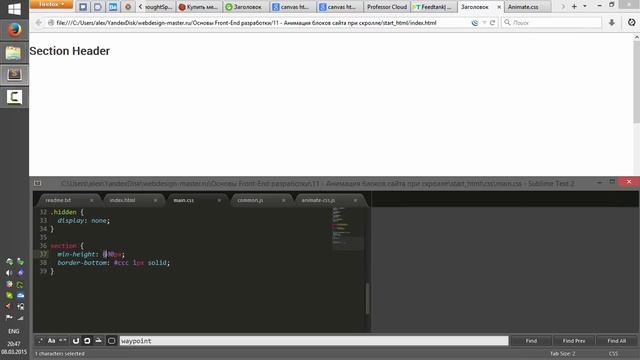This screenshot has height=360, width=640.
Task: Close the active 'Заголовок' browser tab
Action: pyautogui.click(x=499, y=7)
